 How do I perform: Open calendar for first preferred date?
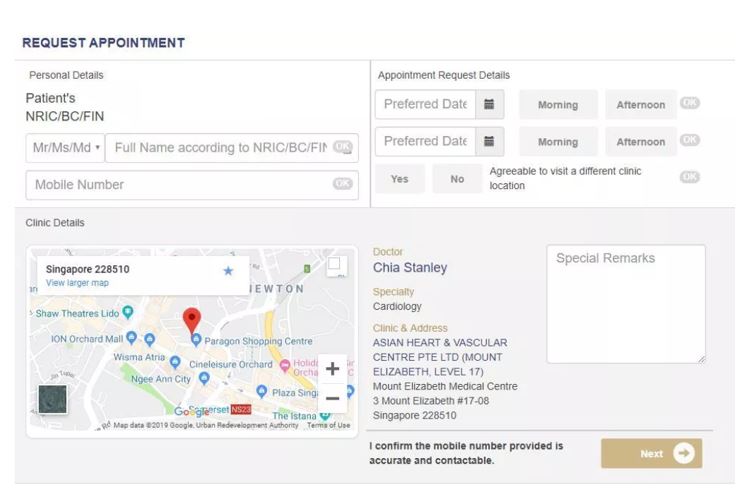(489, 104)
